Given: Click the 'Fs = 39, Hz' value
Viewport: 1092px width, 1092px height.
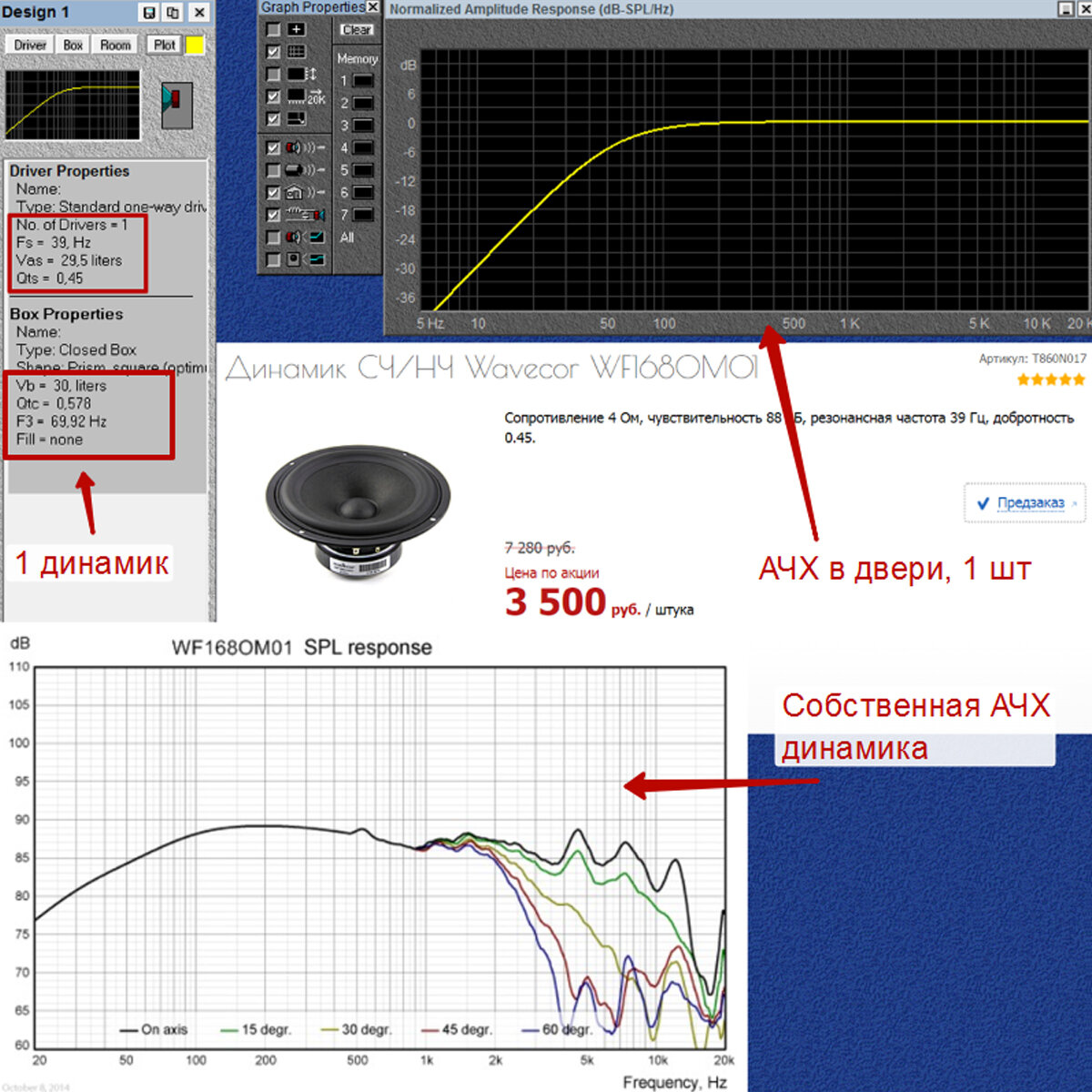Looking at the screenshot, I should point(53,243).
